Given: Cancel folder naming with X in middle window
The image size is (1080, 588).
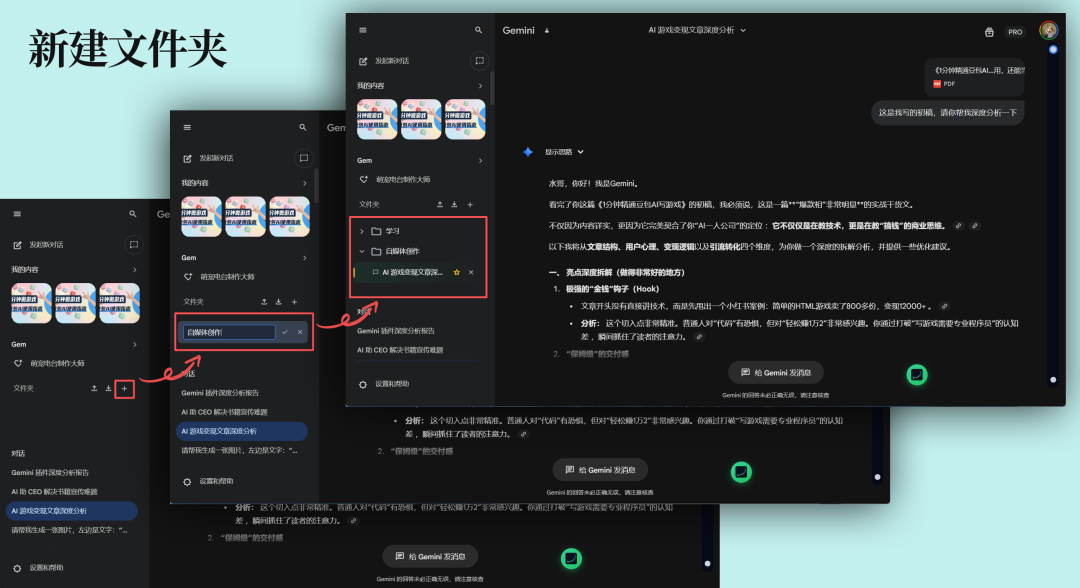Looking at the screenshot, I should 300,332.
